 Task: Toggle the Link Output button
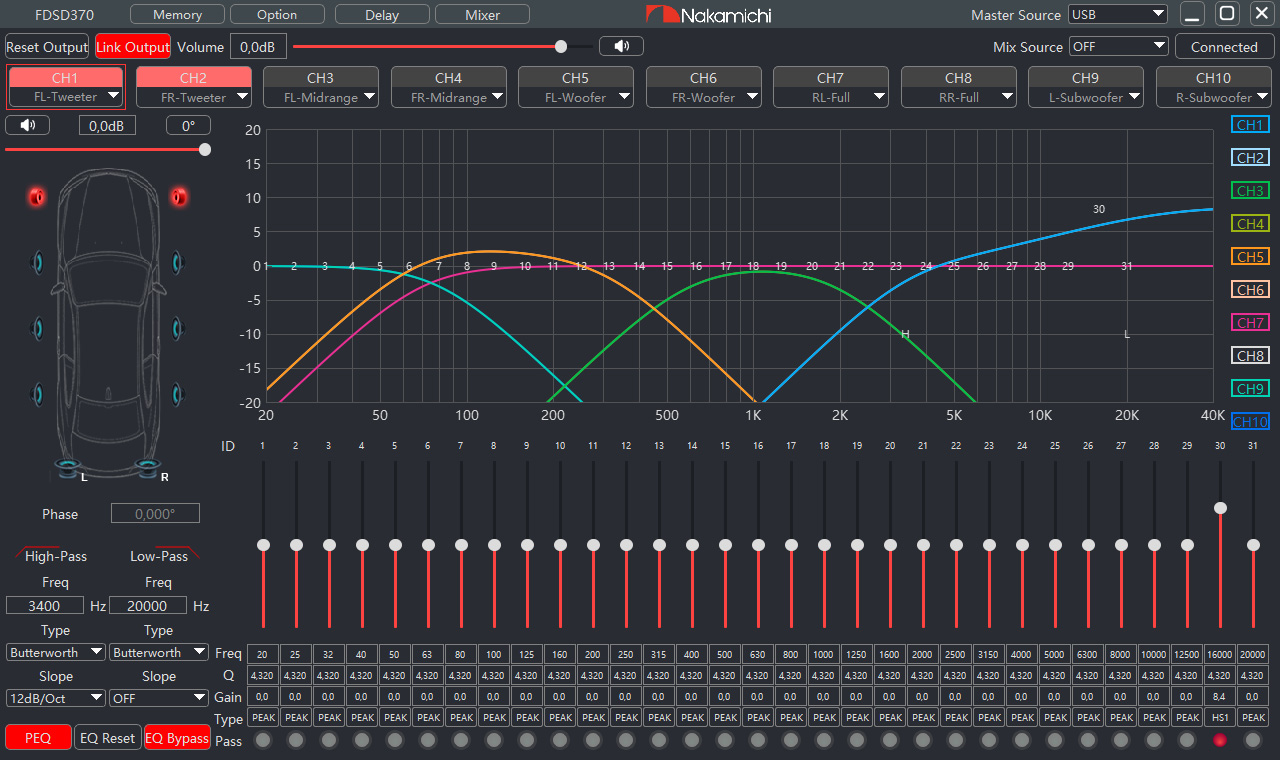click(x=133, y=47)
